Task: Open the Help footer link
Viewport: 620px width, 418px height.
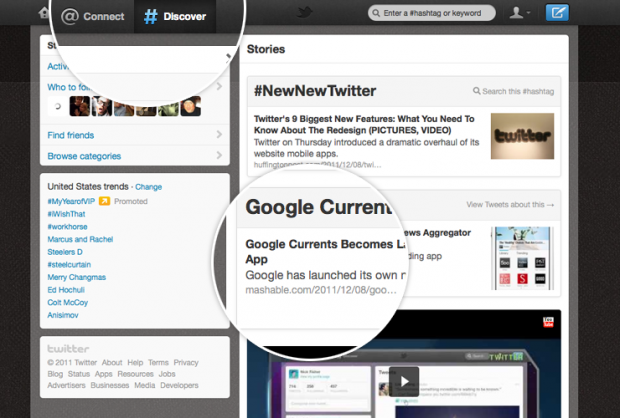Action: coord(135,363)
